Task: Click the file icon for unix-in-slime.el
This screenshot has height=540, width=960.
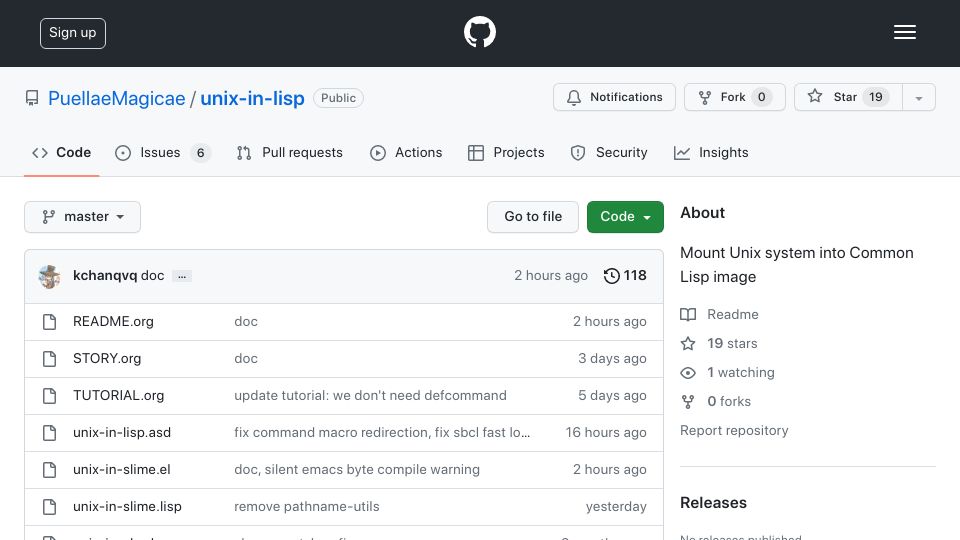Action: 50,470
